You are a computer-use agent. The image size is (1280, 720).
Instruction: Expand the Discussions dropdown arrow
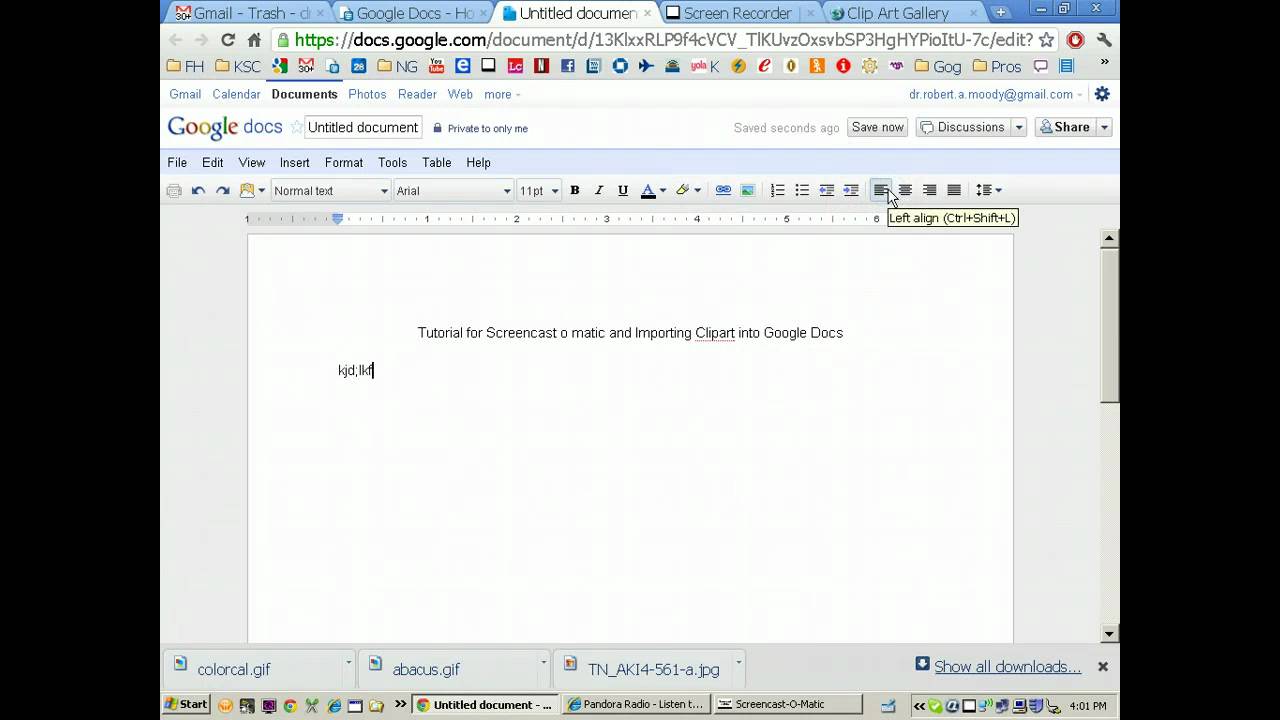[x=1019, y=127]
